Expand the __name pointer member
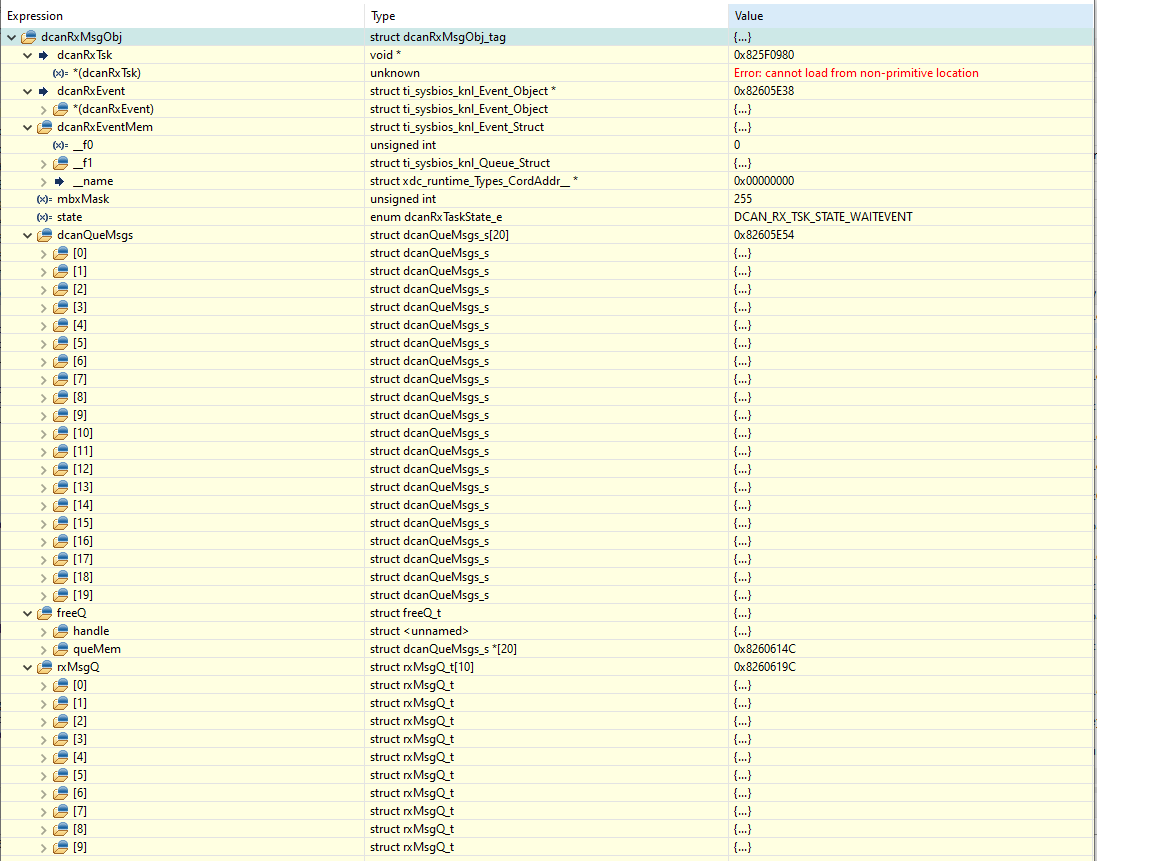Viewport: 1152px width, 861px height. pos(43,181)
